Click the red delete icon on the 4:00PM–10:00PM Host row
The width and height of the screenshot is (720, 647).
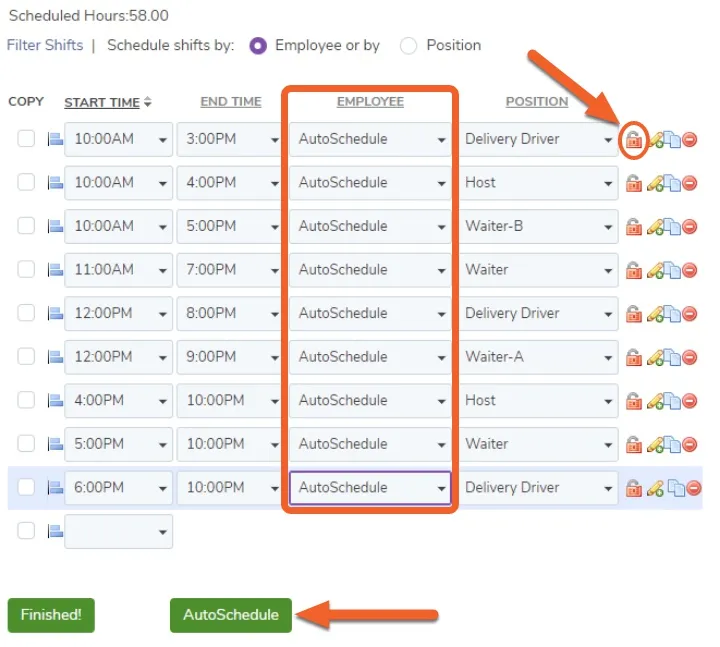click(x=690, y=401)
